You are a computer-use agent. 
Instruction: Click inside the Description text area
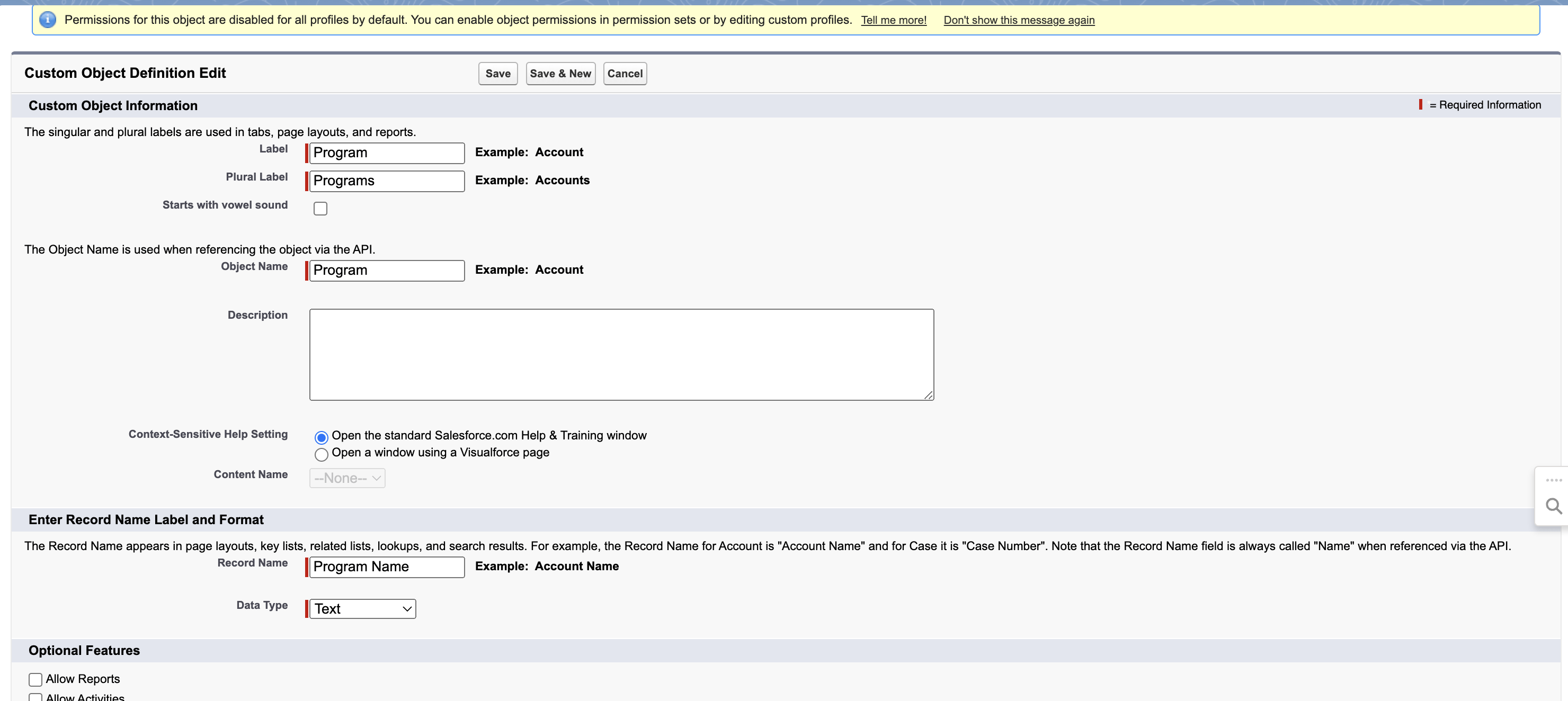tap(621, 354)
